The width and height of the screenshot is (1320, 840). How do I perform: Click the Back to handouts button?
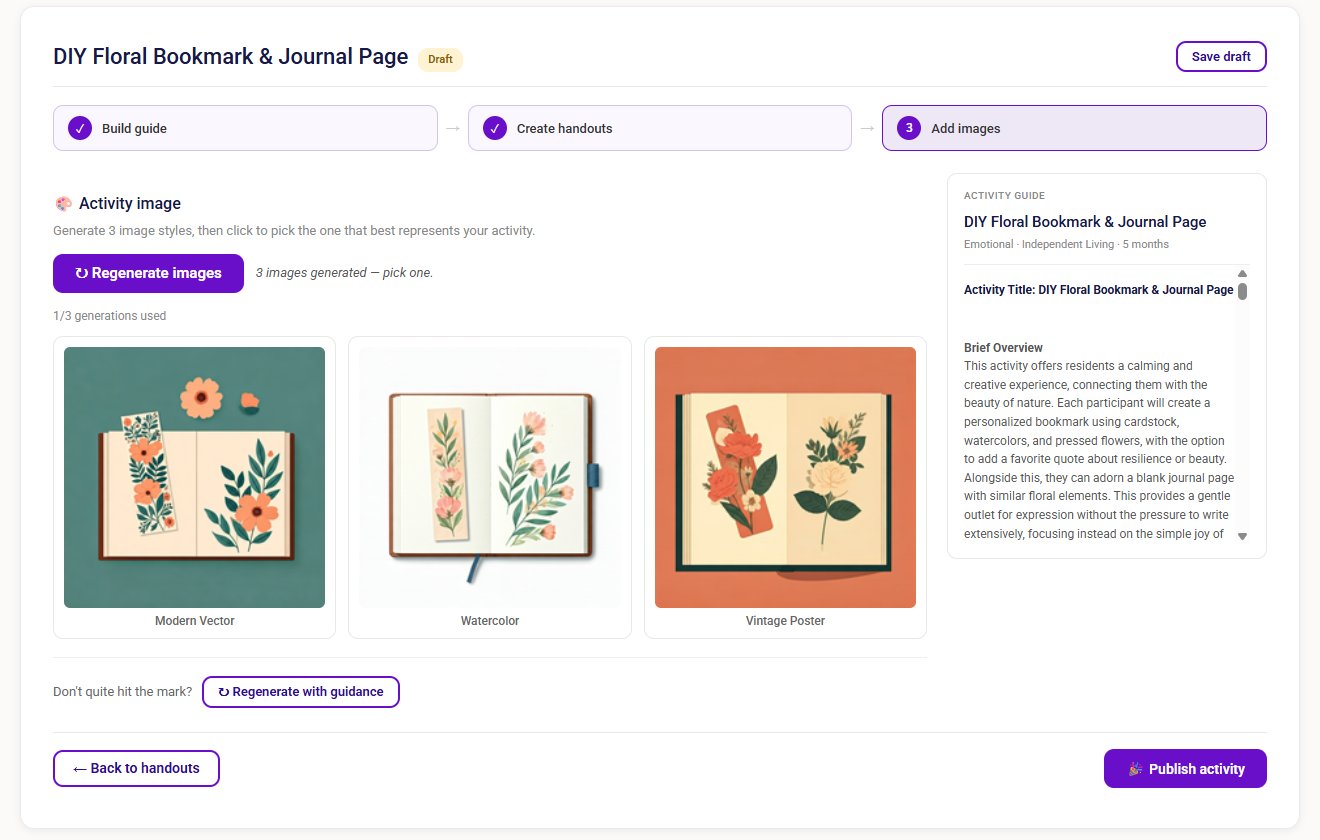pyautogui.click(x=136, y=768)
